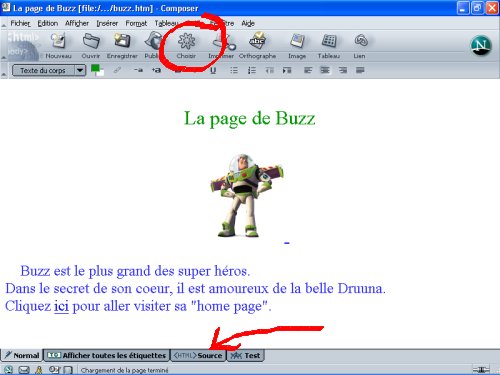Collapse the menu bar grippy handle
The height and width of the screenshot is (375, 500).
(x=4, y=24)
